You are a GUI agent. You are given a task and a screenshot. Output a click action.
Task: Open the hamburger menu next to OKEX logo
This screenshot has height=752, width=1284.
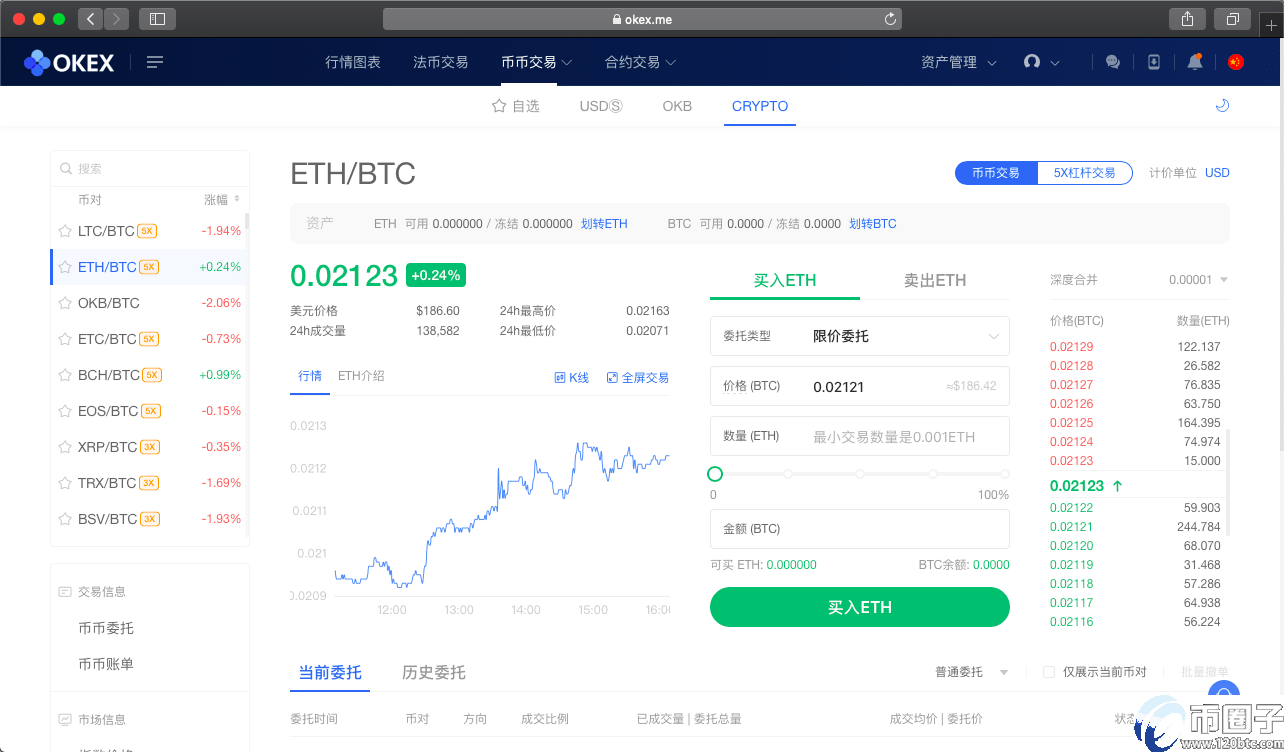[154, 62]
